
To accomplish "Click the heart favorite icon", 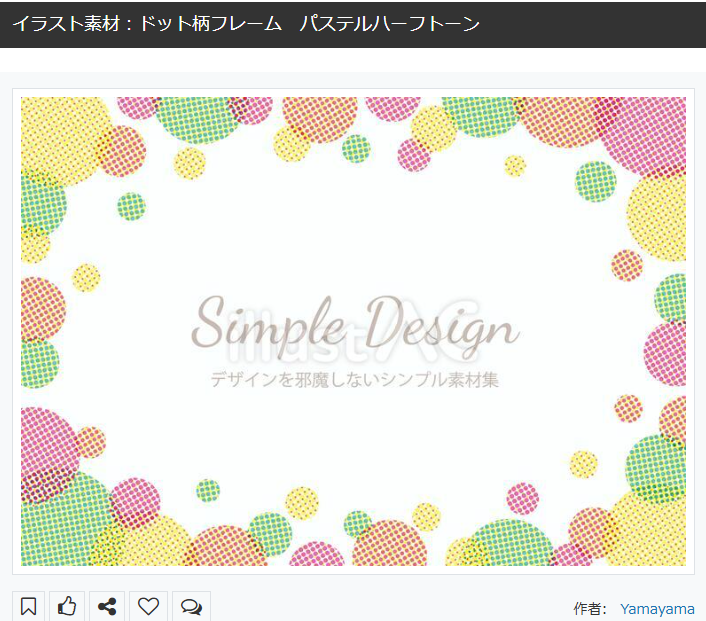I will pos(148,606).
